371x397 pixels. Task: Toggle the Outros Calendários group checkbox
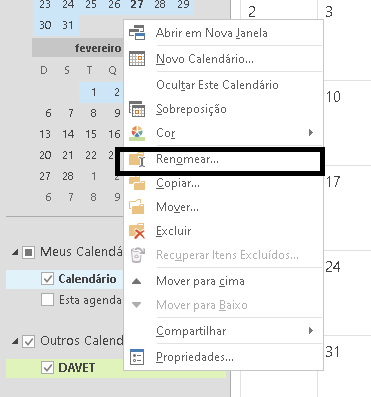(x=28, y=341)
